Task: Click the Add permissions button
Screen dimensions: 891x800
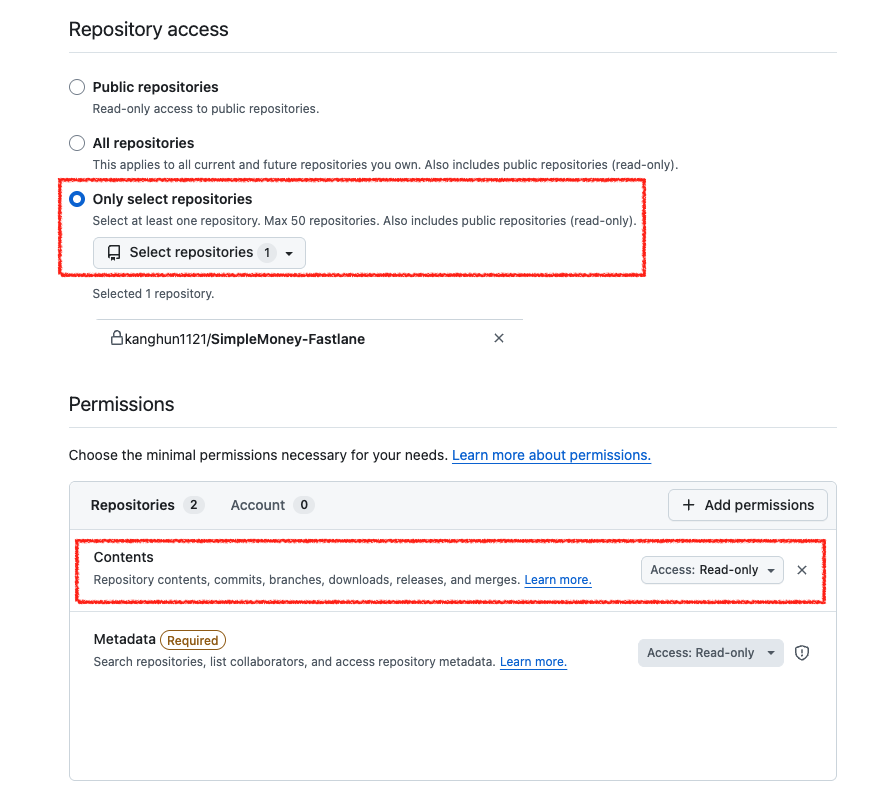Action: [x=748, y=505]
